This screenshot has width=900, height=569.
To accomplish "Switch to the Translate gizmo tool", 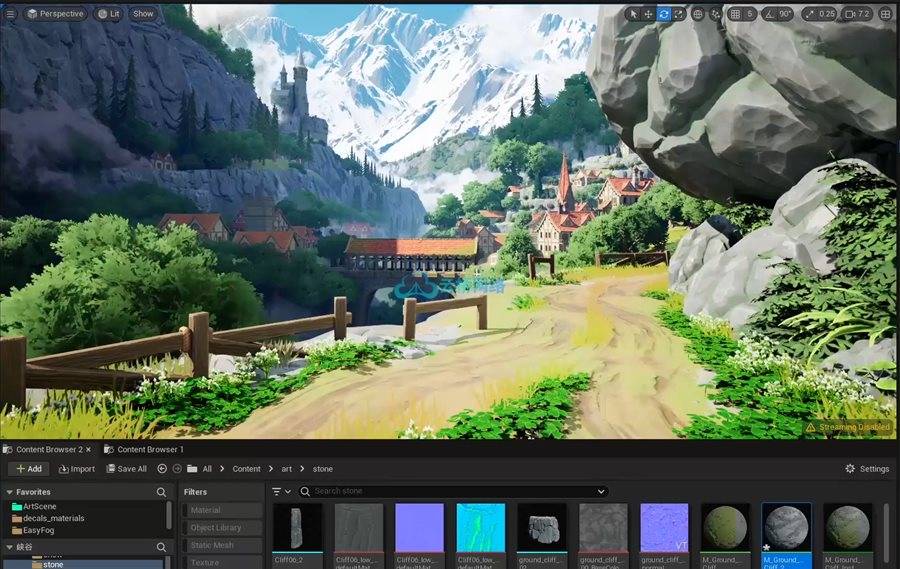I will [648, 14].
